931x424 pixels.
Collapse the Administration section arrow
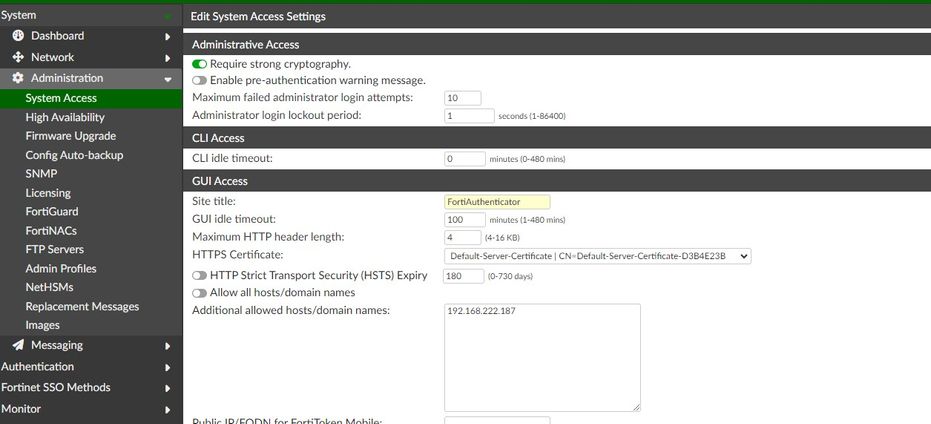168,79
